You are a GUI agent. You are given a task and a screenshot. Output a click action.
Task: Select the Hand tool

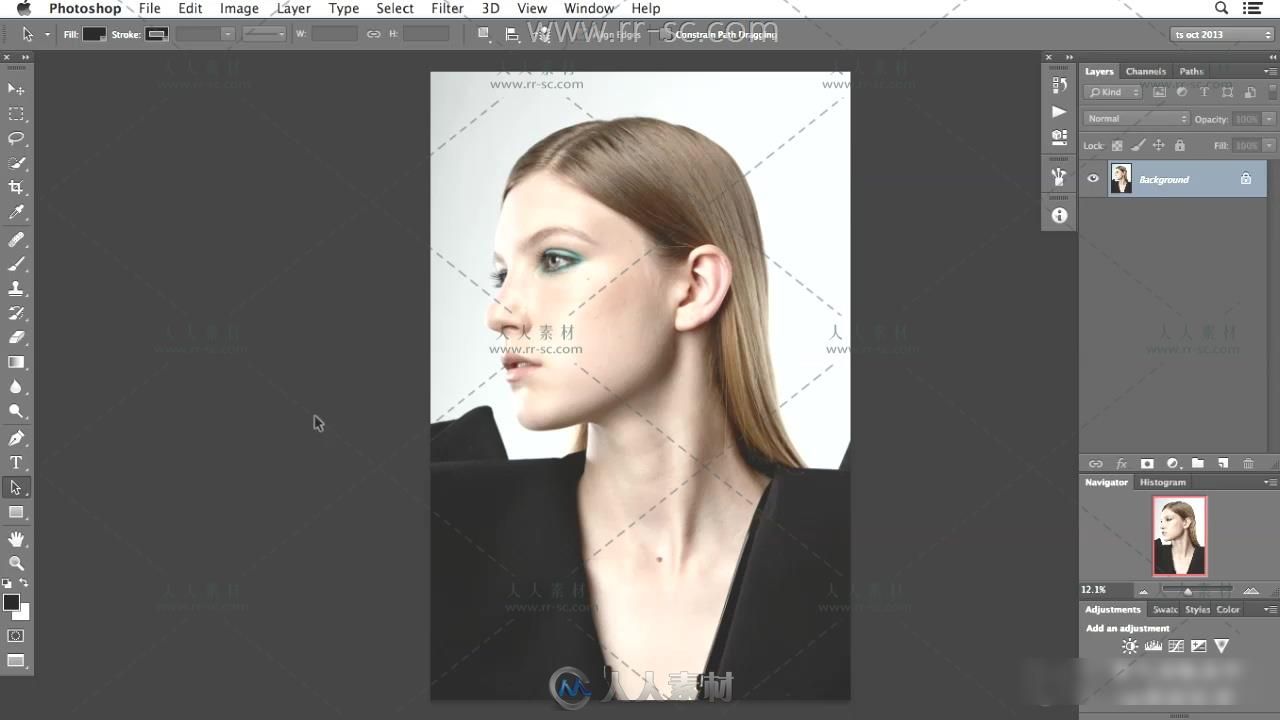16,539
